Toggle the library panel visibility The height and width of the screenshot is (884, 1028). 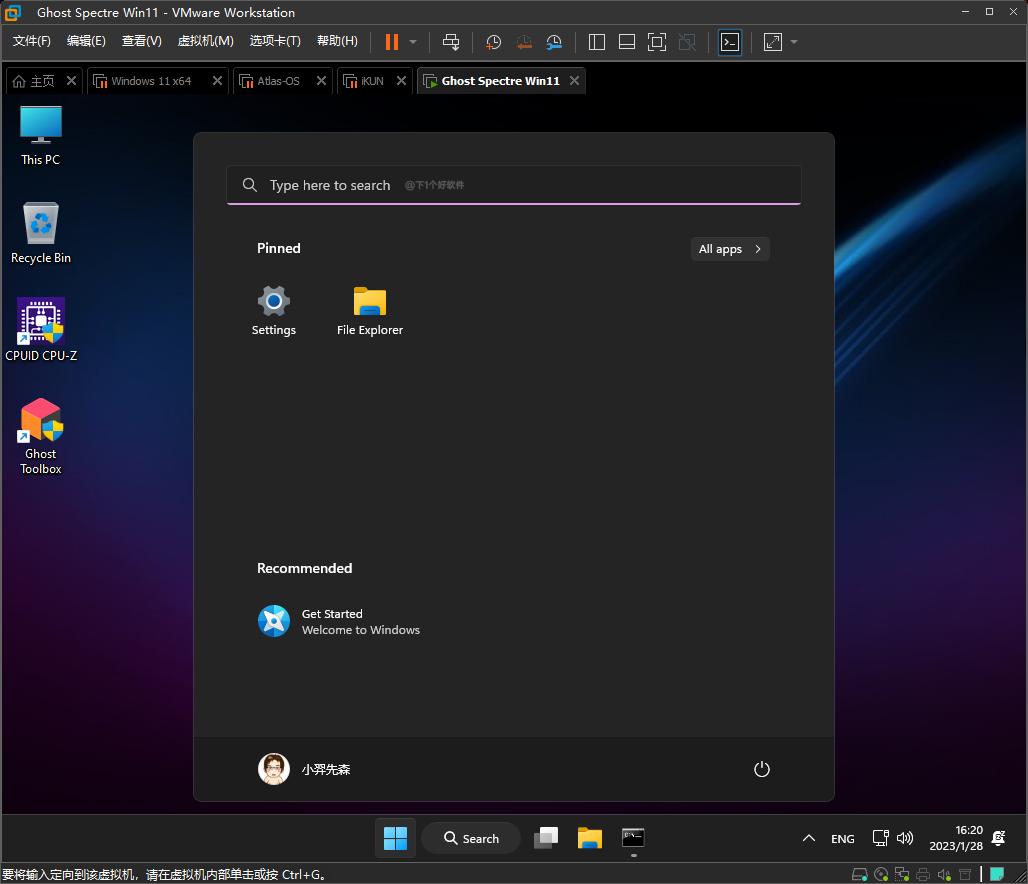click(596, 42)
